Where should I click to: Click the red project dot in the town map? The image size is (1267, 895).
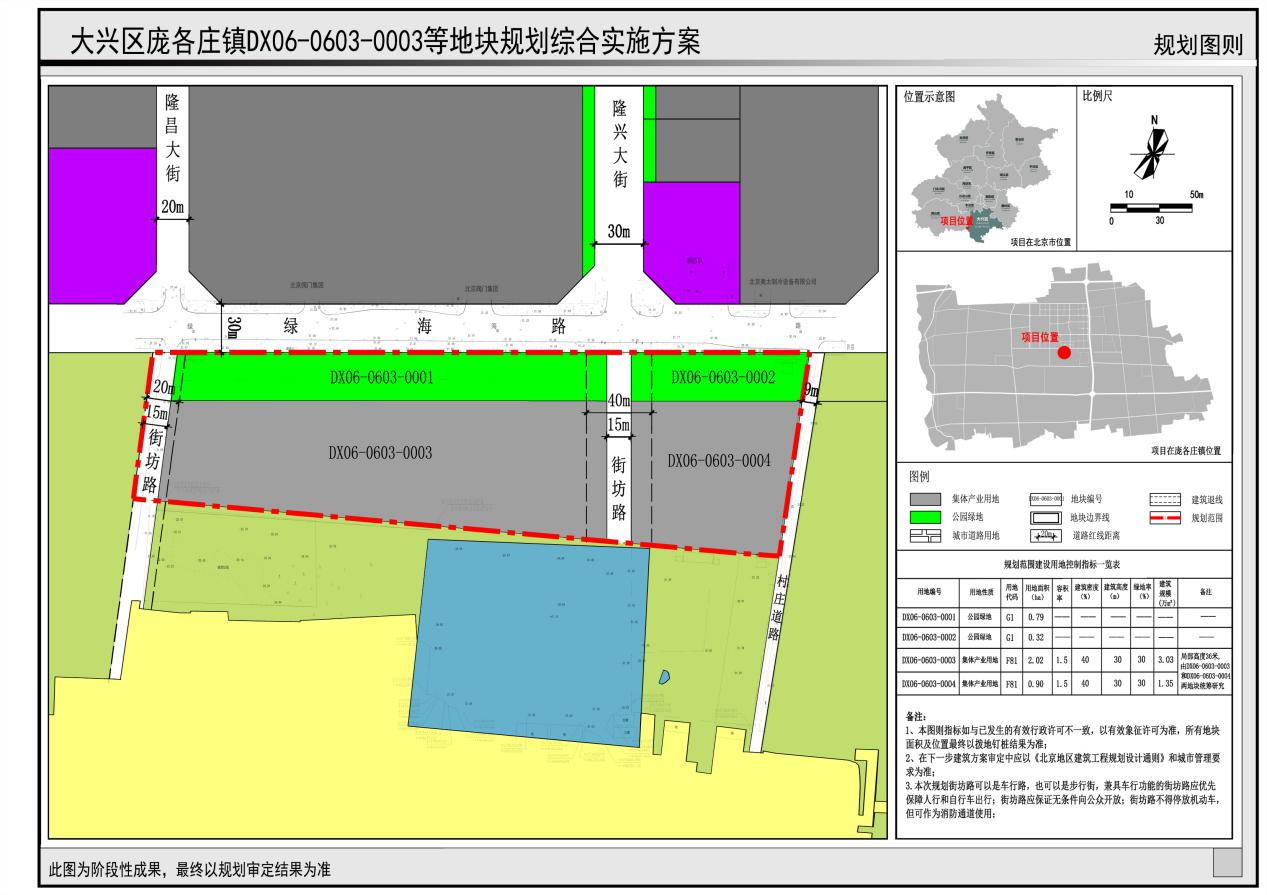1064,353
